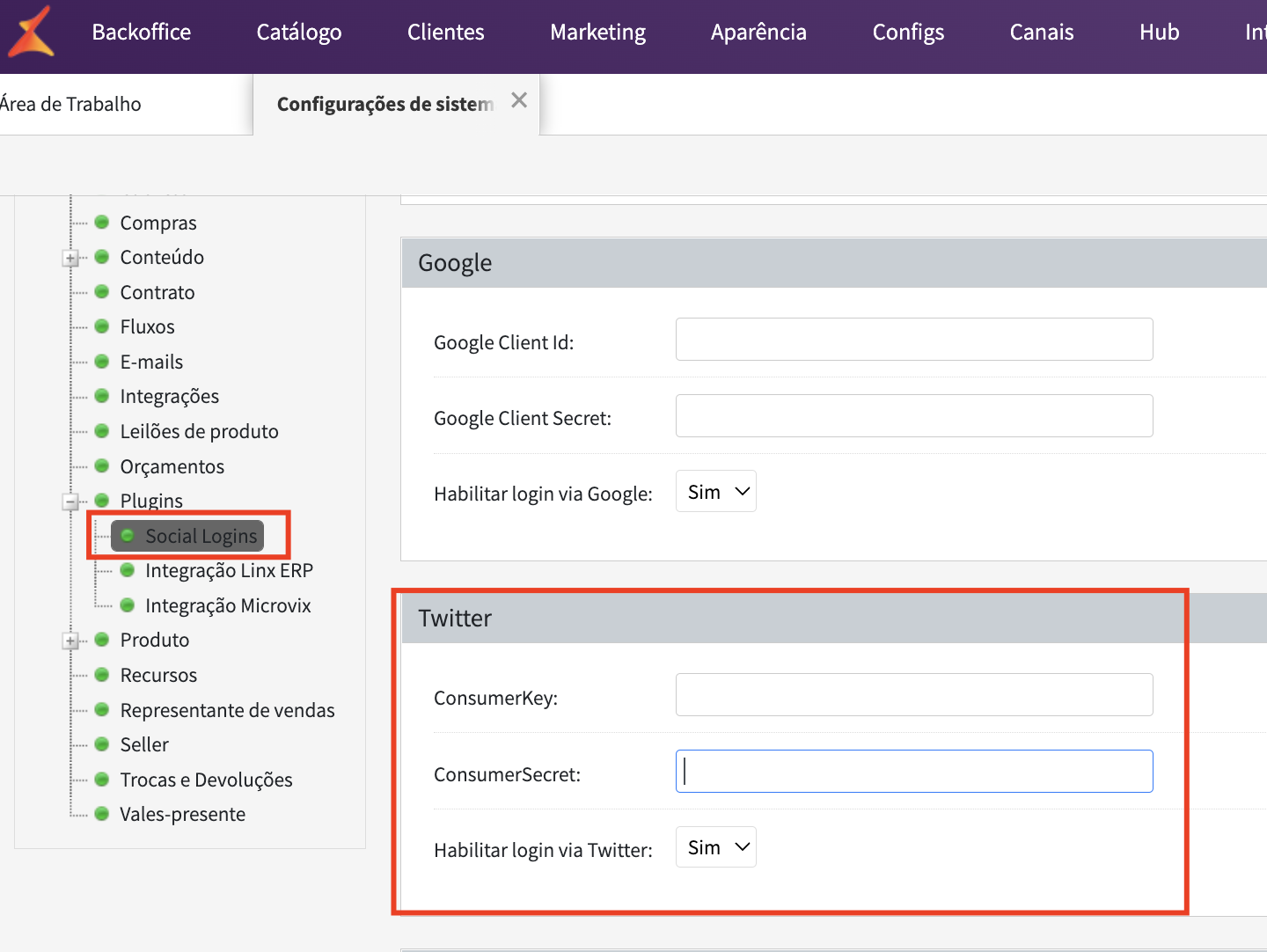
Task: Select Recursos in the settings tree
Action: pyautogui.click(x=158, y=675)
